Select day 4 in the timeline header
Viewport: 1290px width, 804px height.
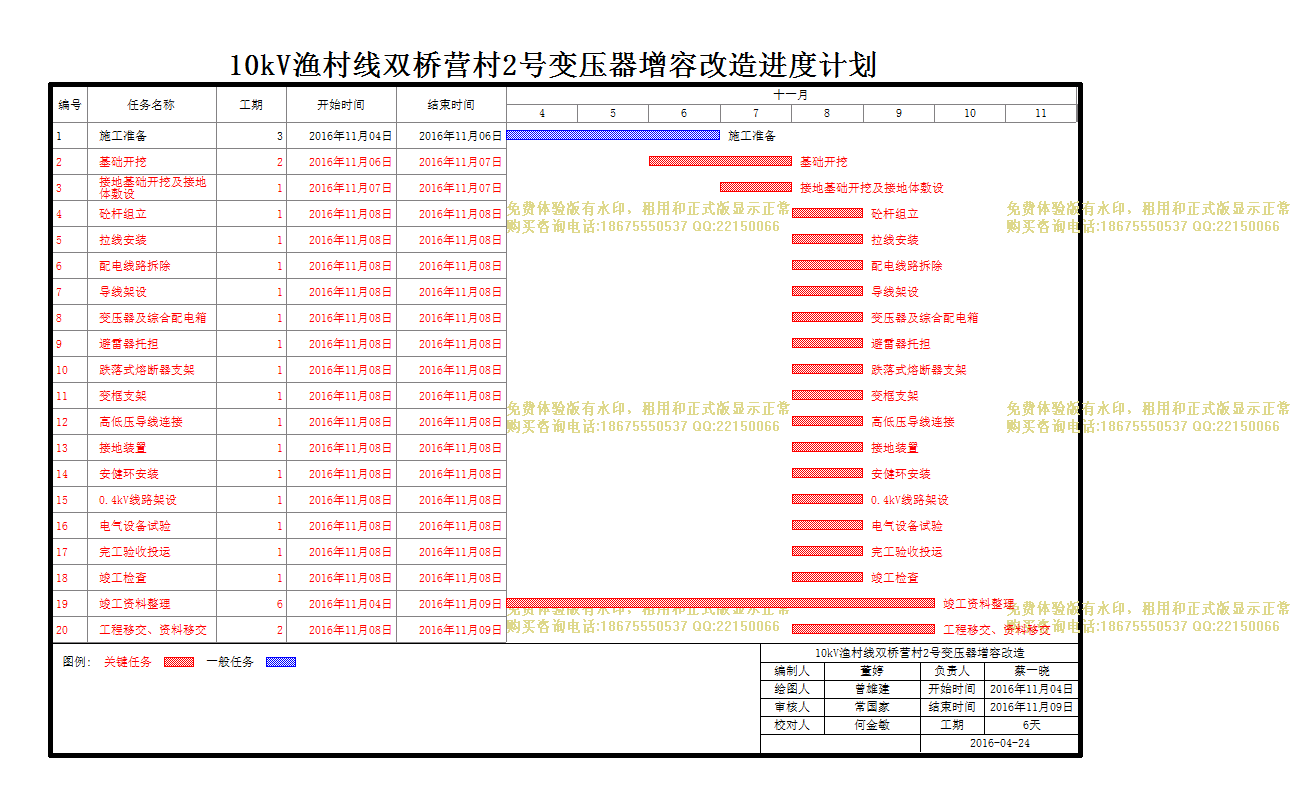tap(542, 113)
